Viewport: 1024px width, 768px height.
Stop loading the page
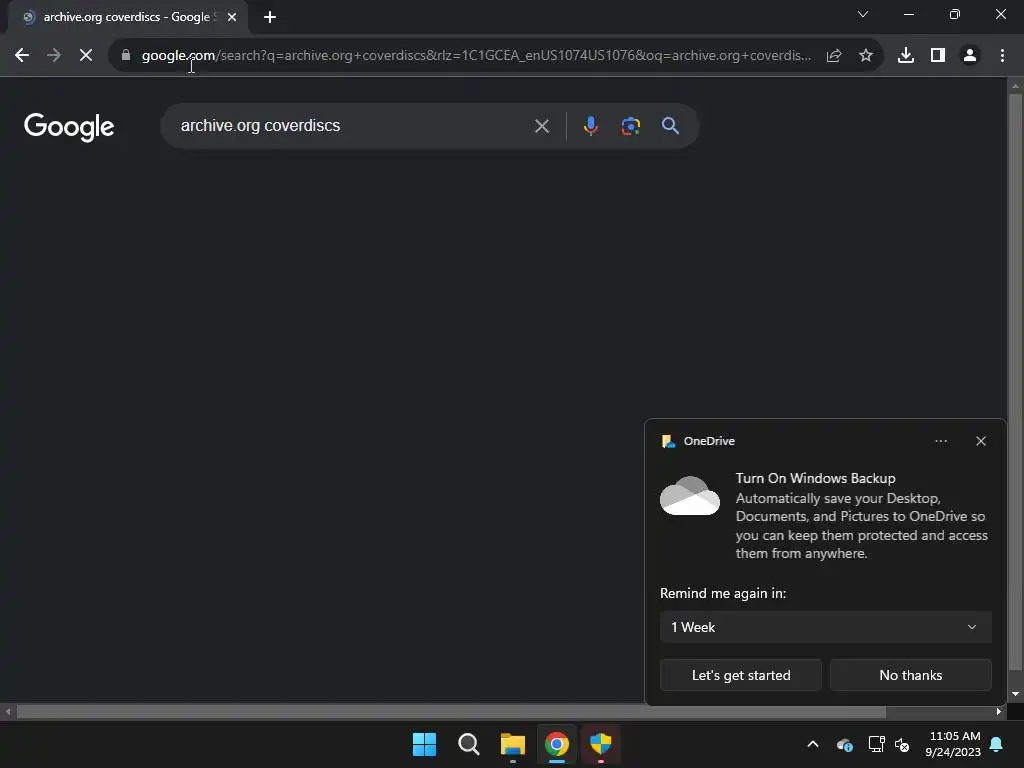click(86, 56)
